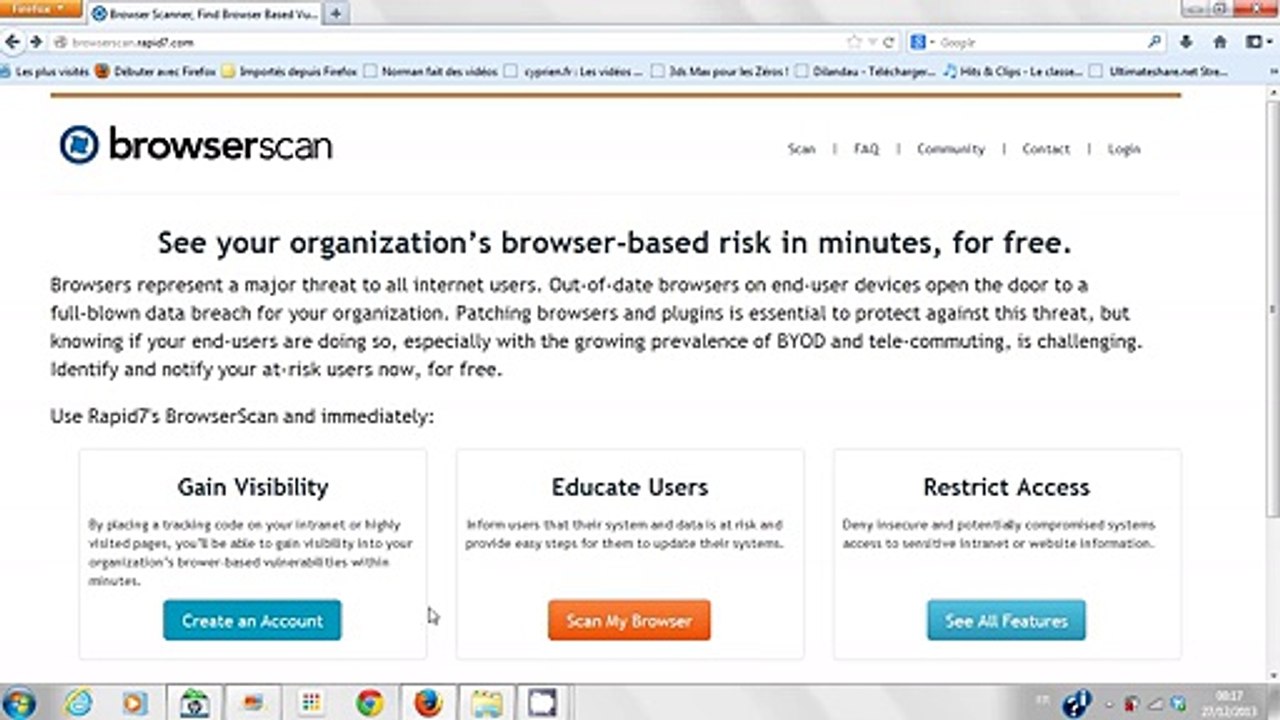Open the 'cyprien.fr : Les vidéos' bookmark
The width and height of the screenshot is (1280, 720).
click(574, 71)
